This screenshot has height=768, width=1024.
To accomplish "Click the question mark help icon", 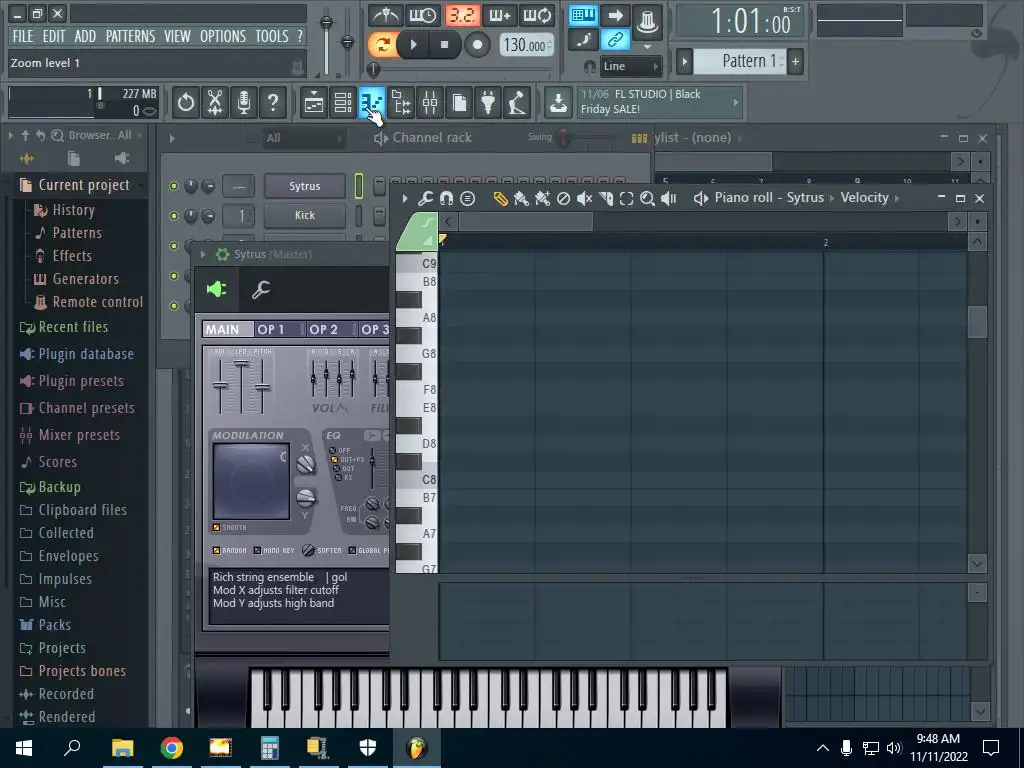I will pos(273,103).
